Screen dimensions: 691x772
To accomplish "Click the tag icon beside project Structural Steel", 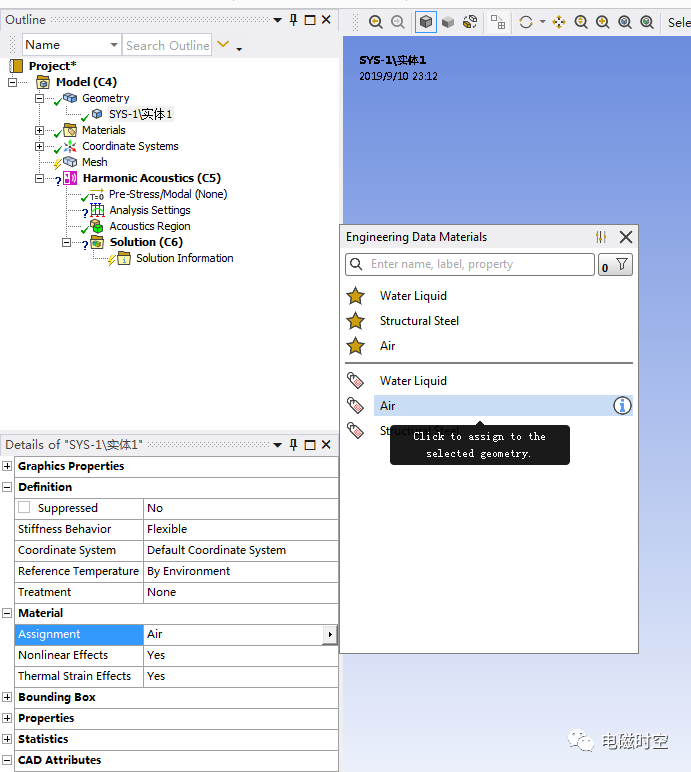I will click(355, 431).
